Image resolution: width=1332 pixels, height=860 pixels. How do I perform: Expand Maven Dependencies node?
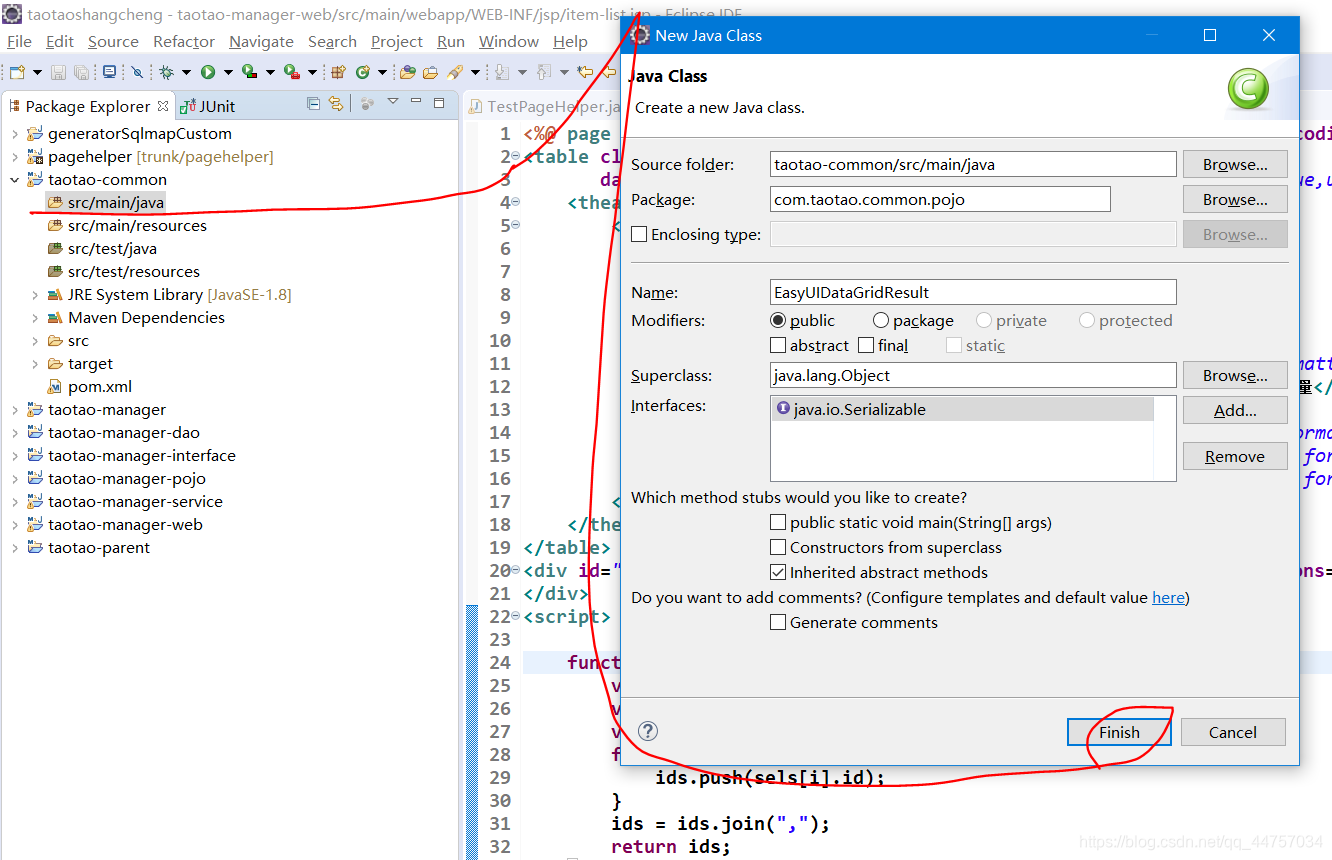(35, 318)
